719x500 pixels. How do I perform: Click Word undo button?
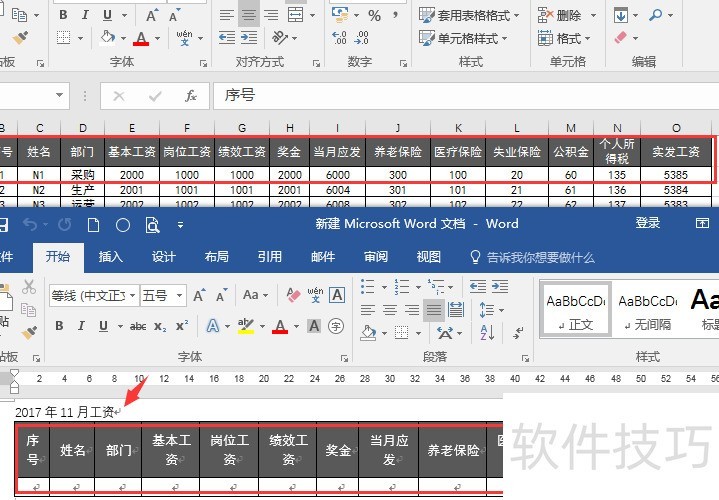click(30, 225)
